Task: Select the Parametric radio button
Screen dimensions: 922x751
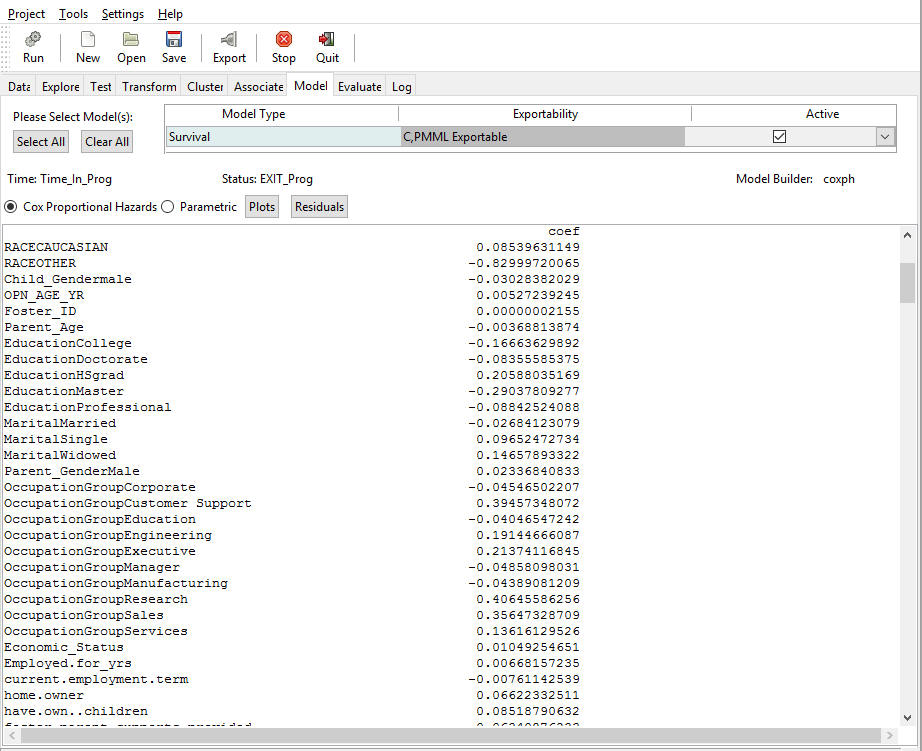Action: click(168, 207)
